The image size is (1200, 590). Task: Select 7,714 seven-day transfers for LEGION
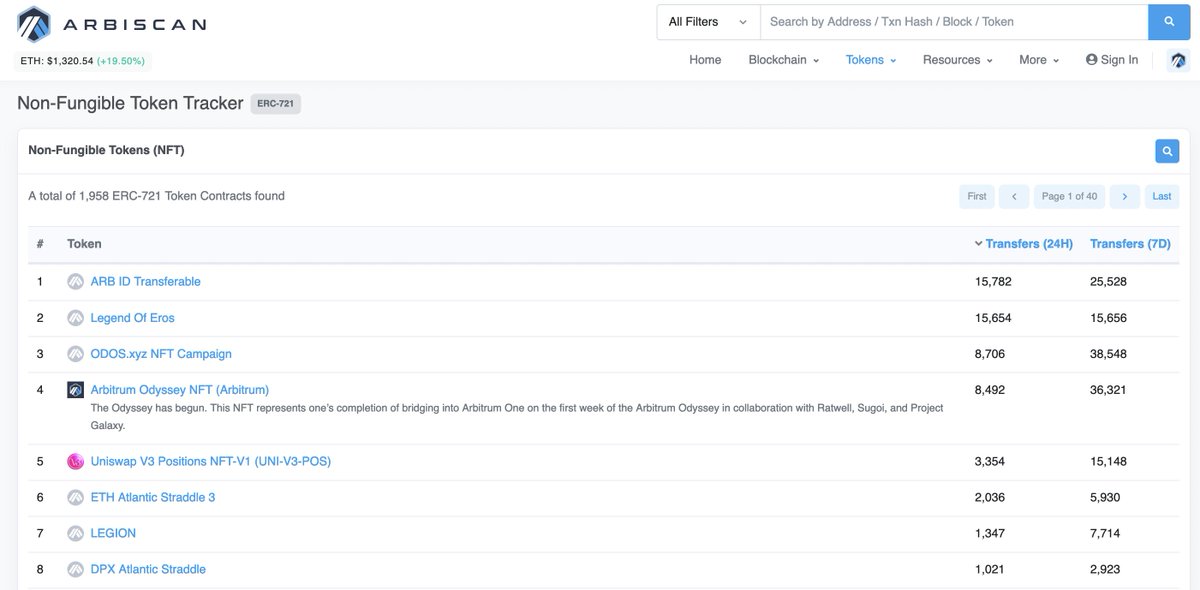point(1105,534)
